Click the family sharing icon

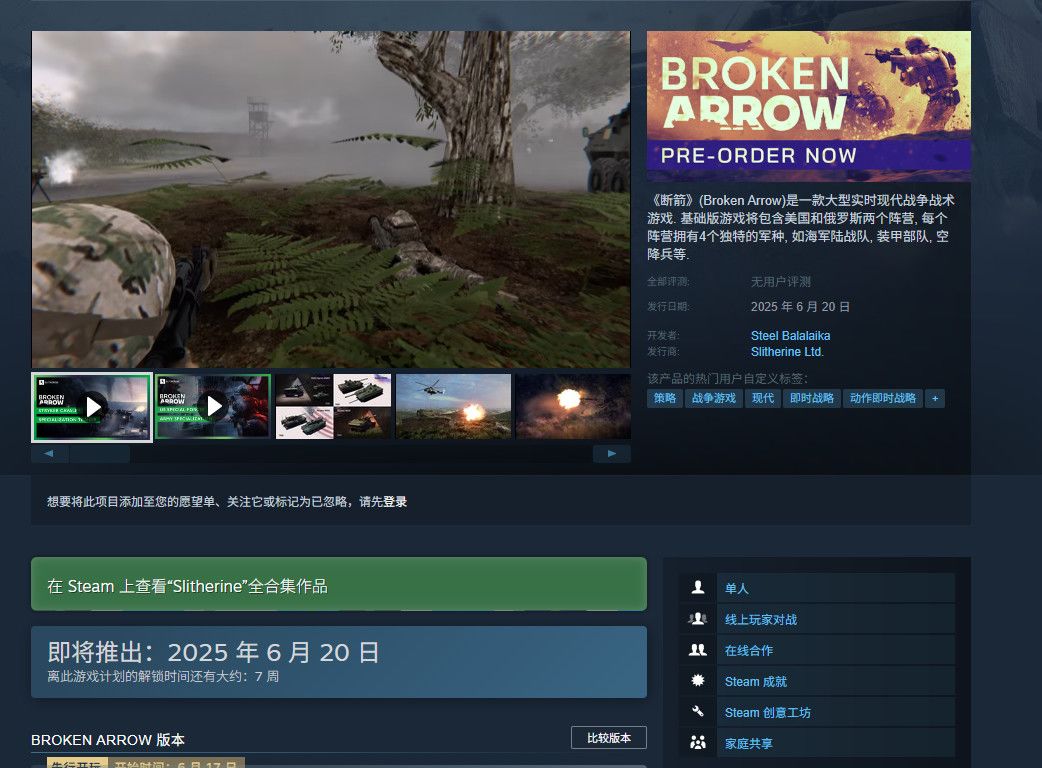coord(698,743)
